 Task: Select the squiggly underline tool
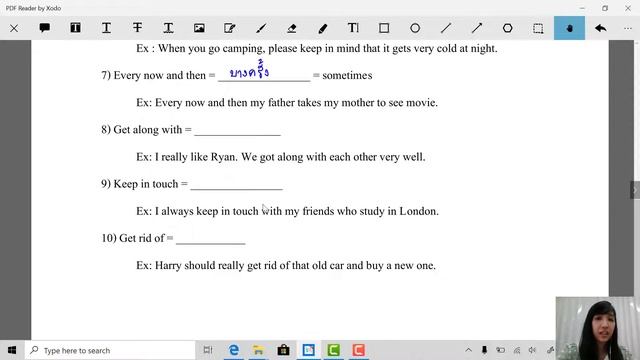tap(168, 28)
